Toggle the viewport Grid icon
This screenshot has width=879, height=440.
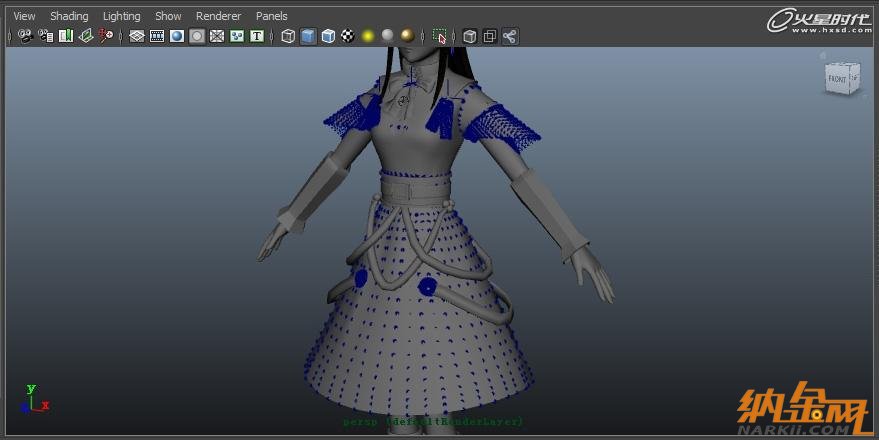tap(137, 36)
